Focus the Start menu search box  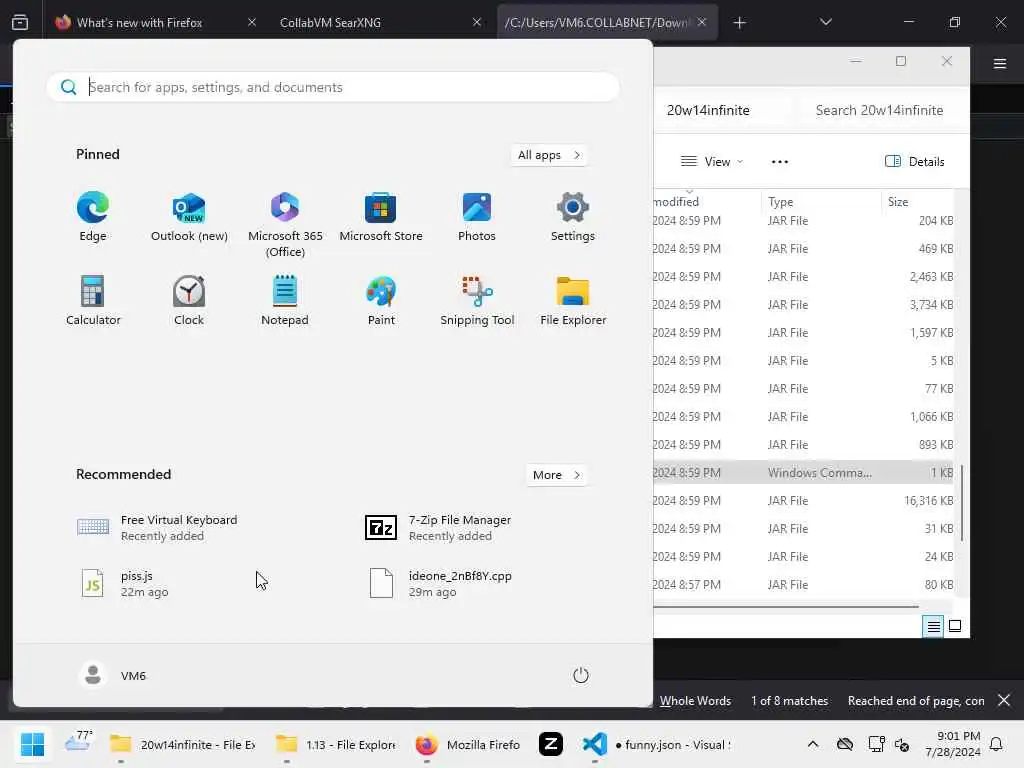coord(333,87)
